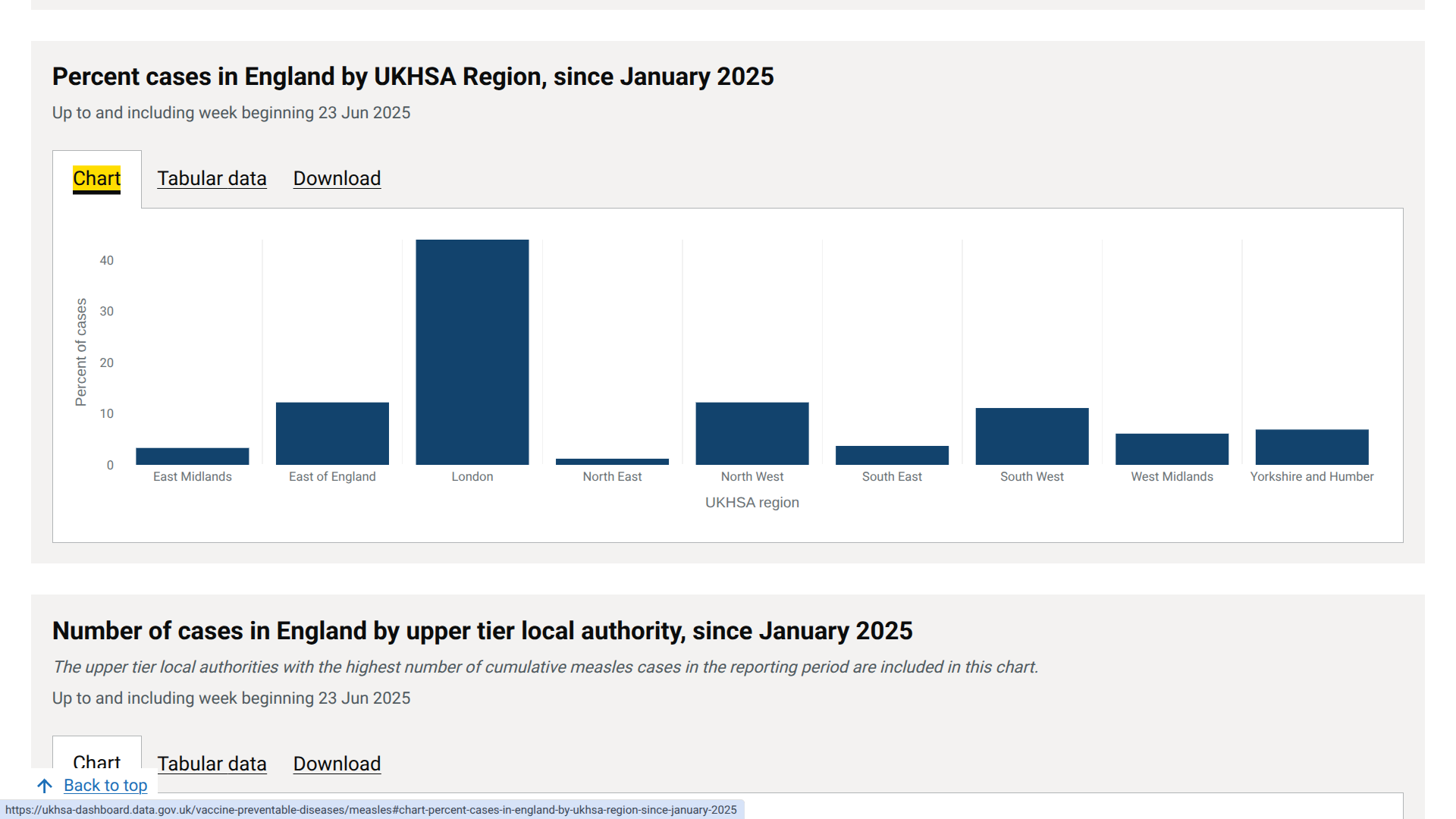Click Download for local authority cases chart
Screen dimensions: 1456x819
(337, 764)
